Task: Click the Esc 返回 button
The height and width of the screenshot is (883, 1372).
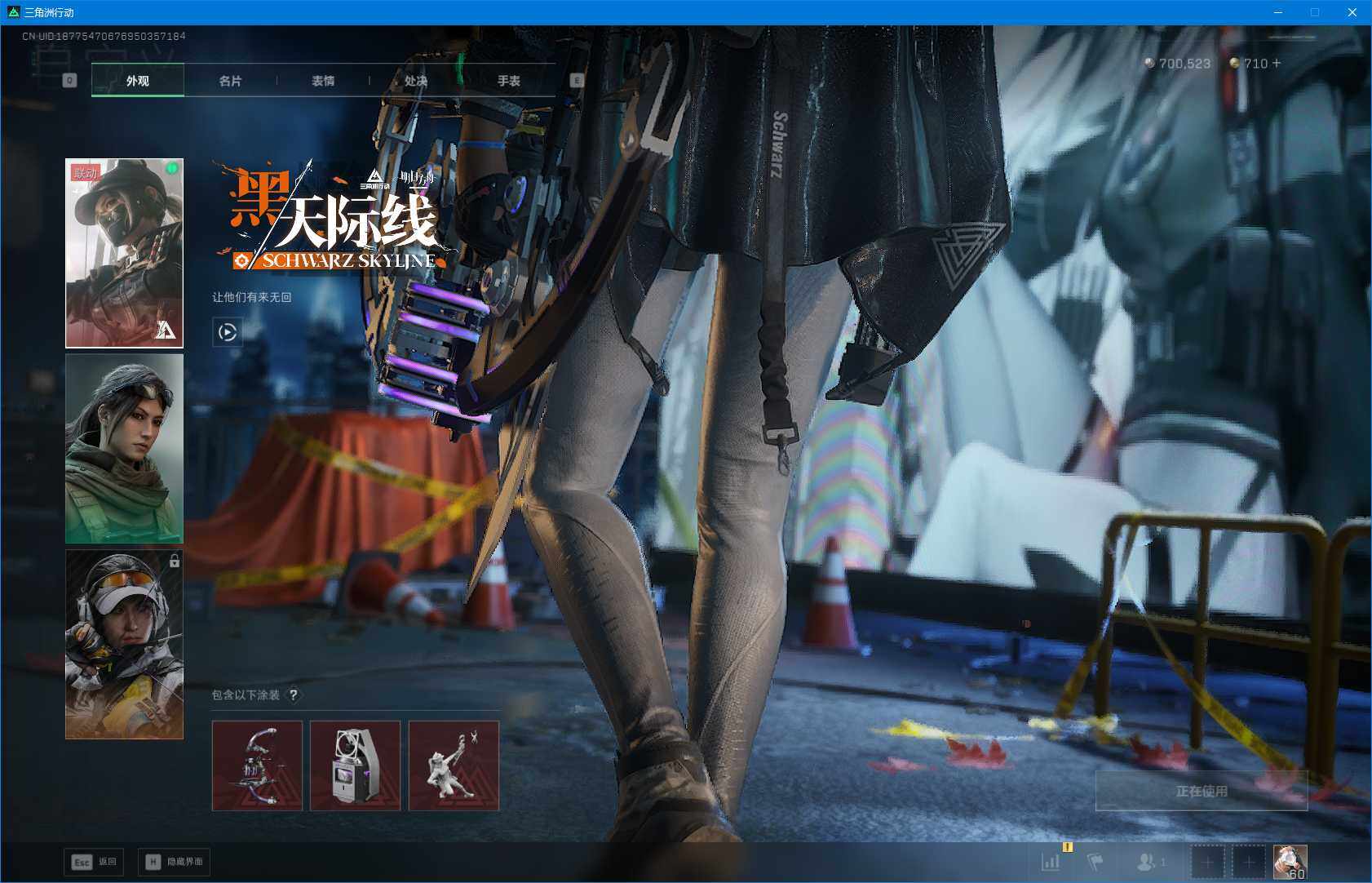Action: (94, 862)
